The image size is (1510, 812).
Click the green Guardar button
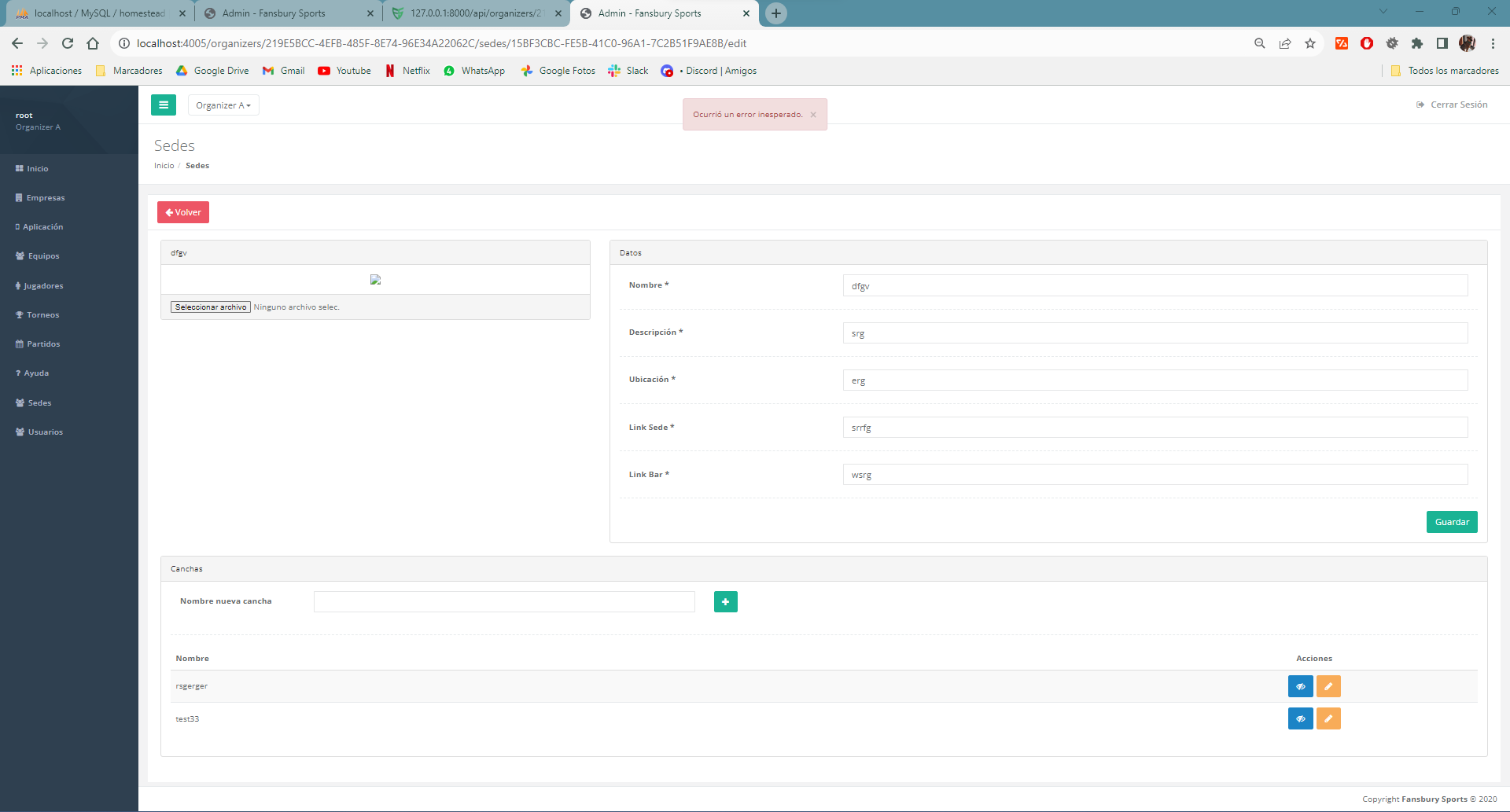point(1452,522)
